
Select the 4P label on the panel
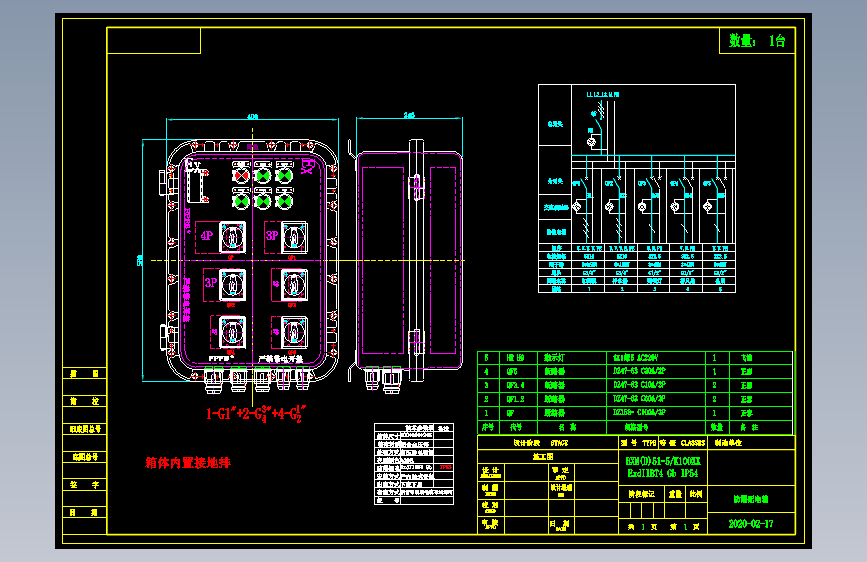(207, 236)
